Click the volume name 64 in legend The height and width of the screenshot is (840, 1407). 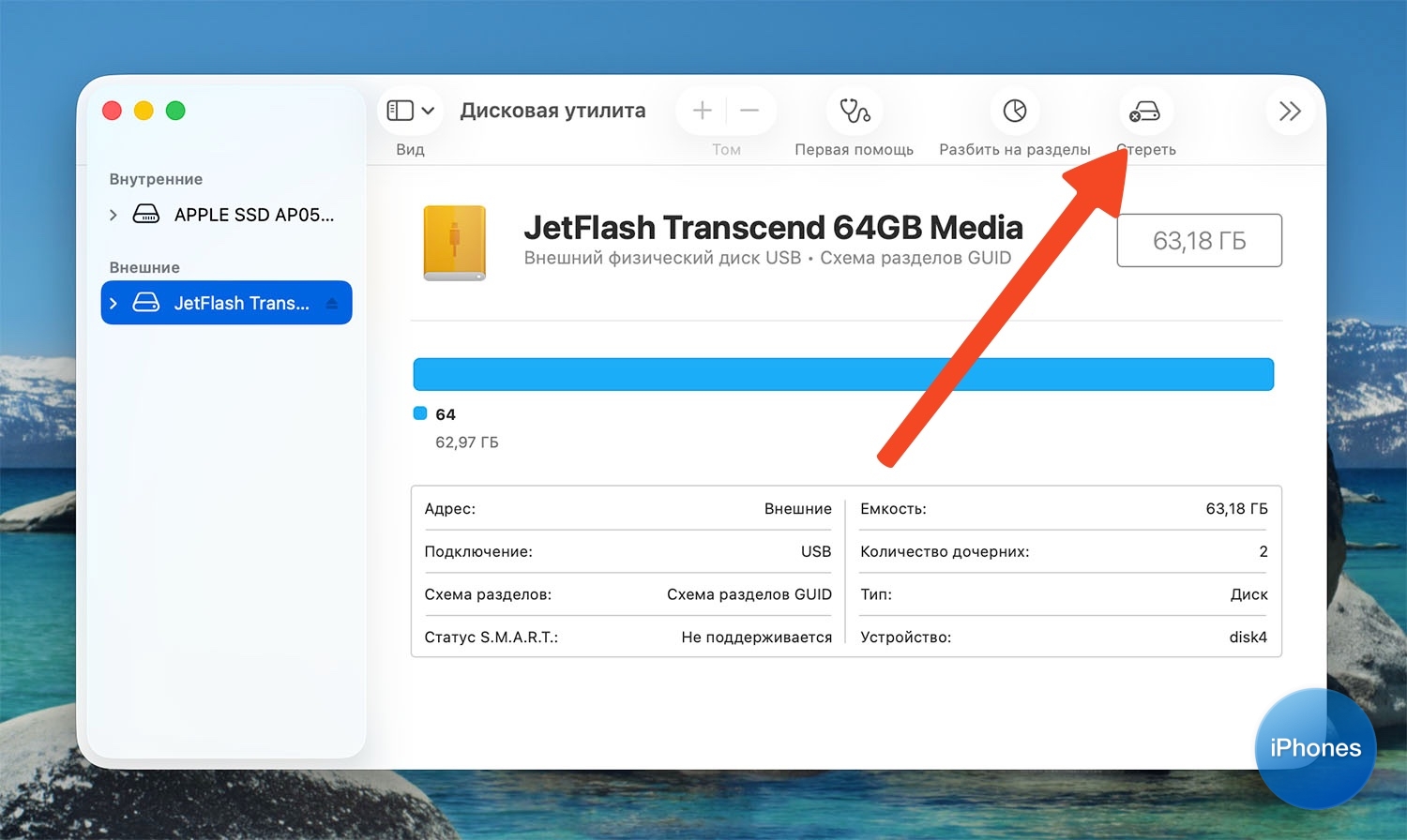tap(446, 414)
